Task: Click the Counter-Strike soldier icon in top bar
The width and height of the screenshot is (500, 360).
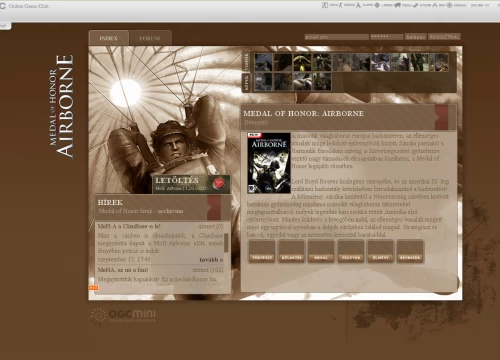Action: pos(340,5)
